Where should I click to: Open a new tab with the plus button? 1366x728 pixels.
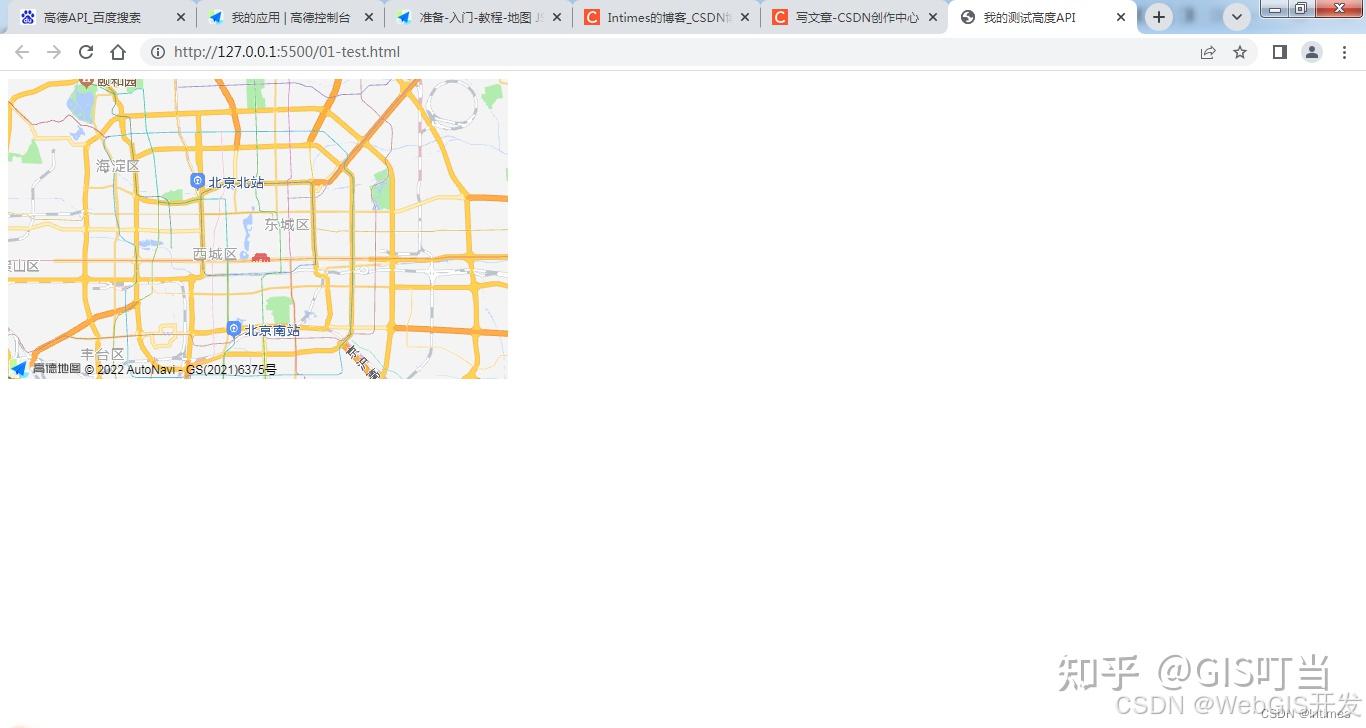point(1158,17)
